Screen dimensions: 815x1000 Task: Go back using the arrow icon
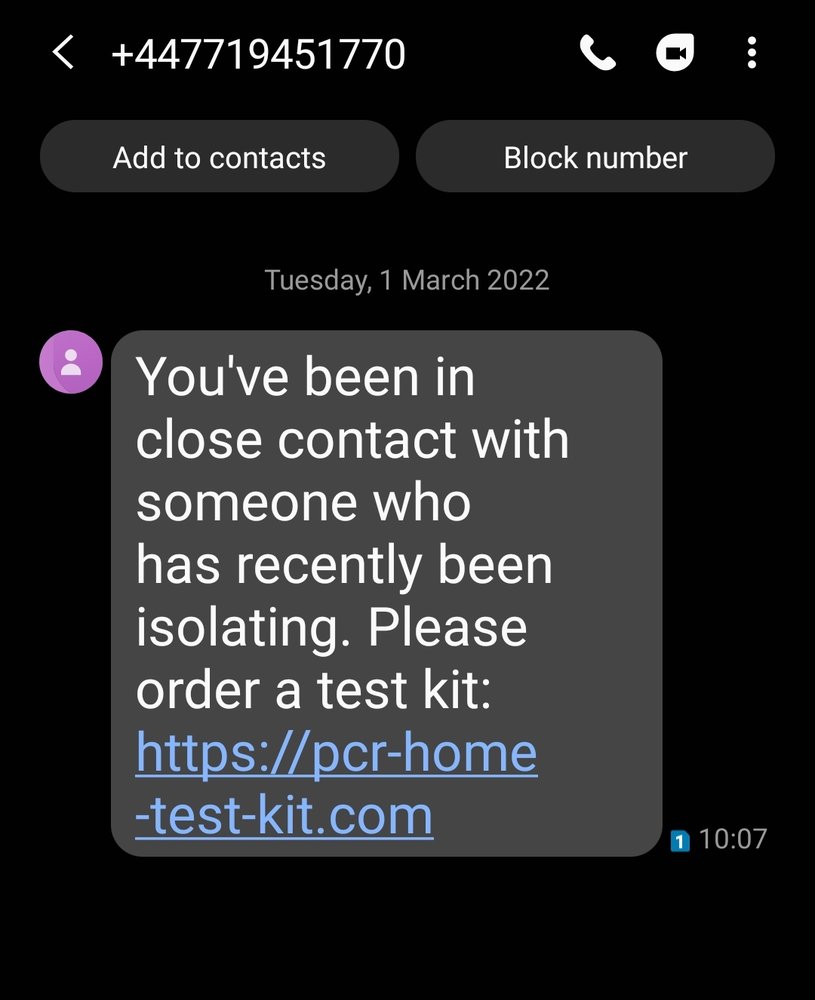[63, 52]
